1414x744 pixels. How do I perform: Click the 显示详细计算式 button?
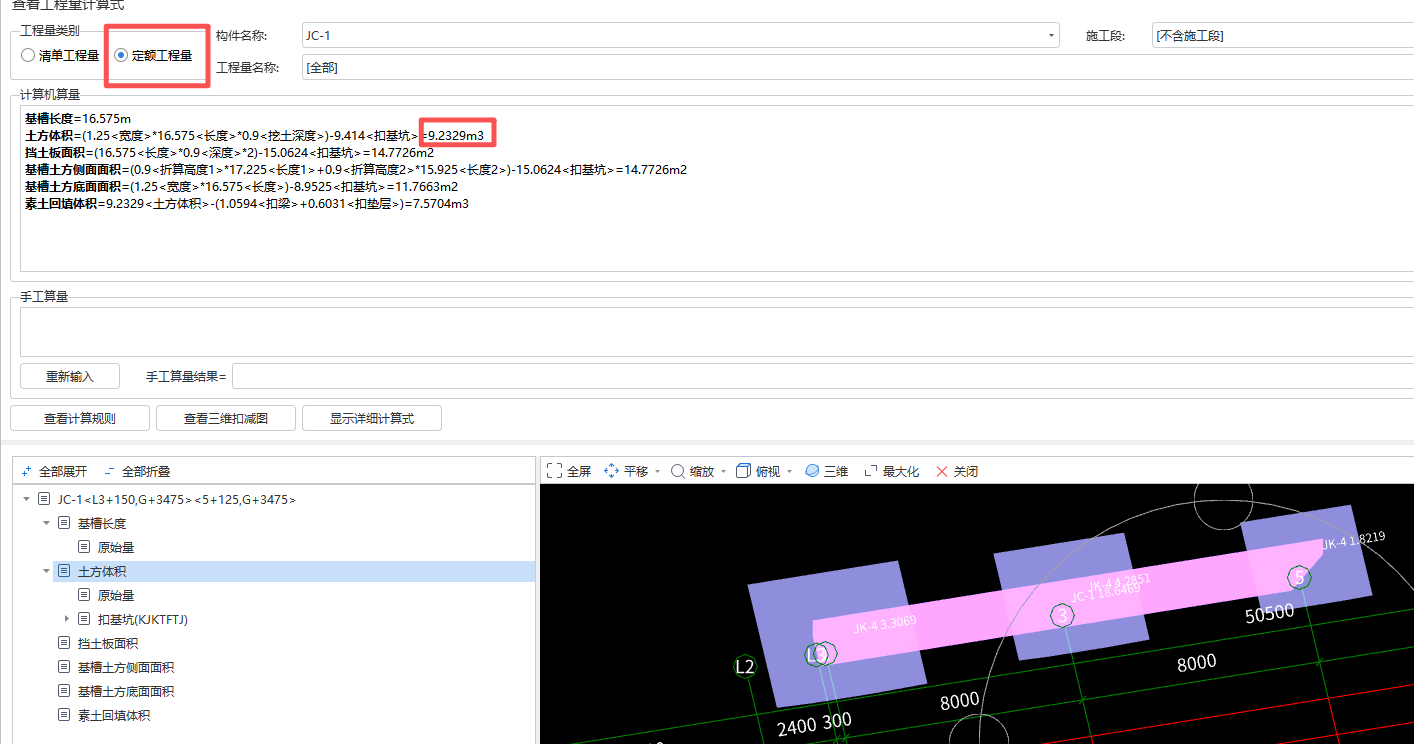click(x=372, y=418)
